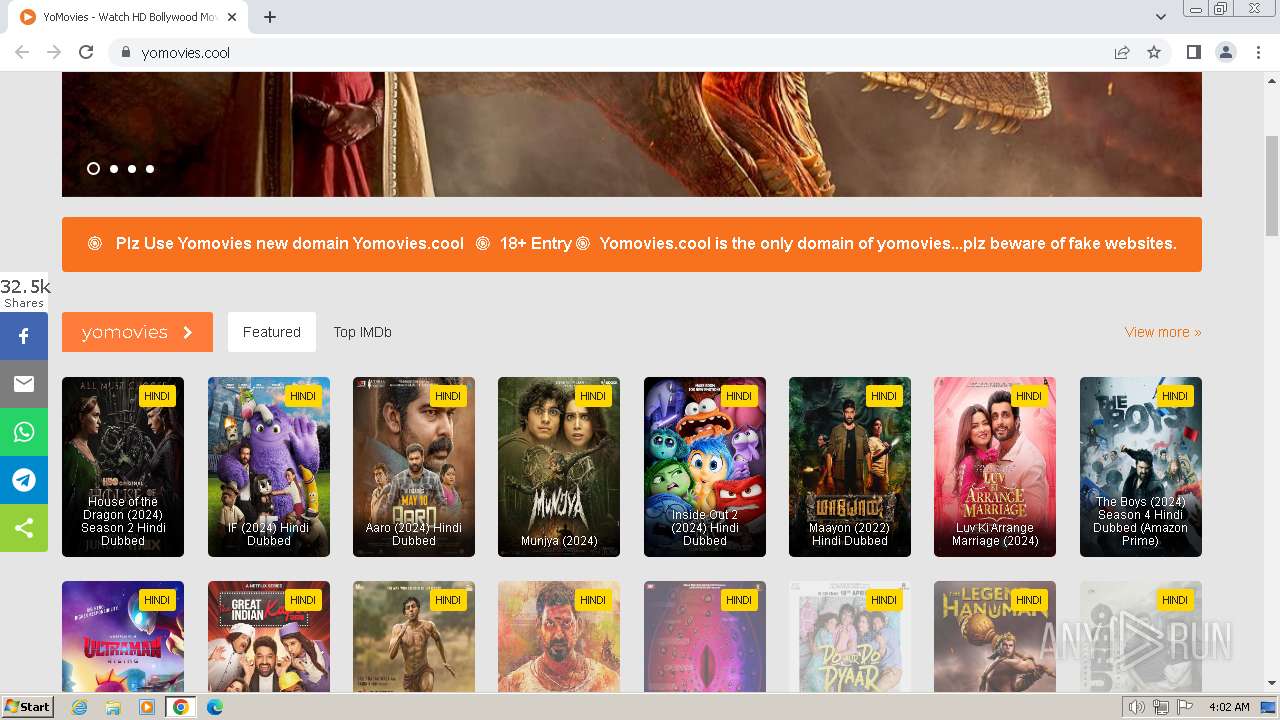The image size is (1280, 720).
Task: Open the browser side panel
Action: (1193, 52)
